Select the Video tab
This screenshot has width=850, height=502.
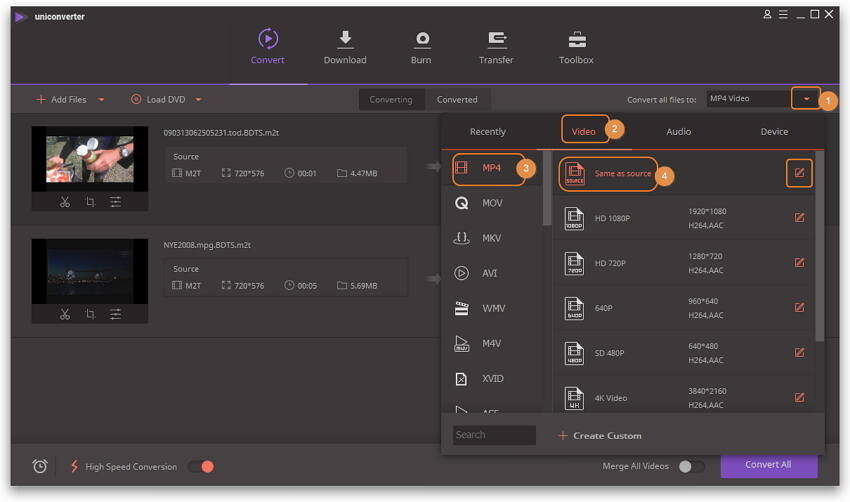pos(584,132)
